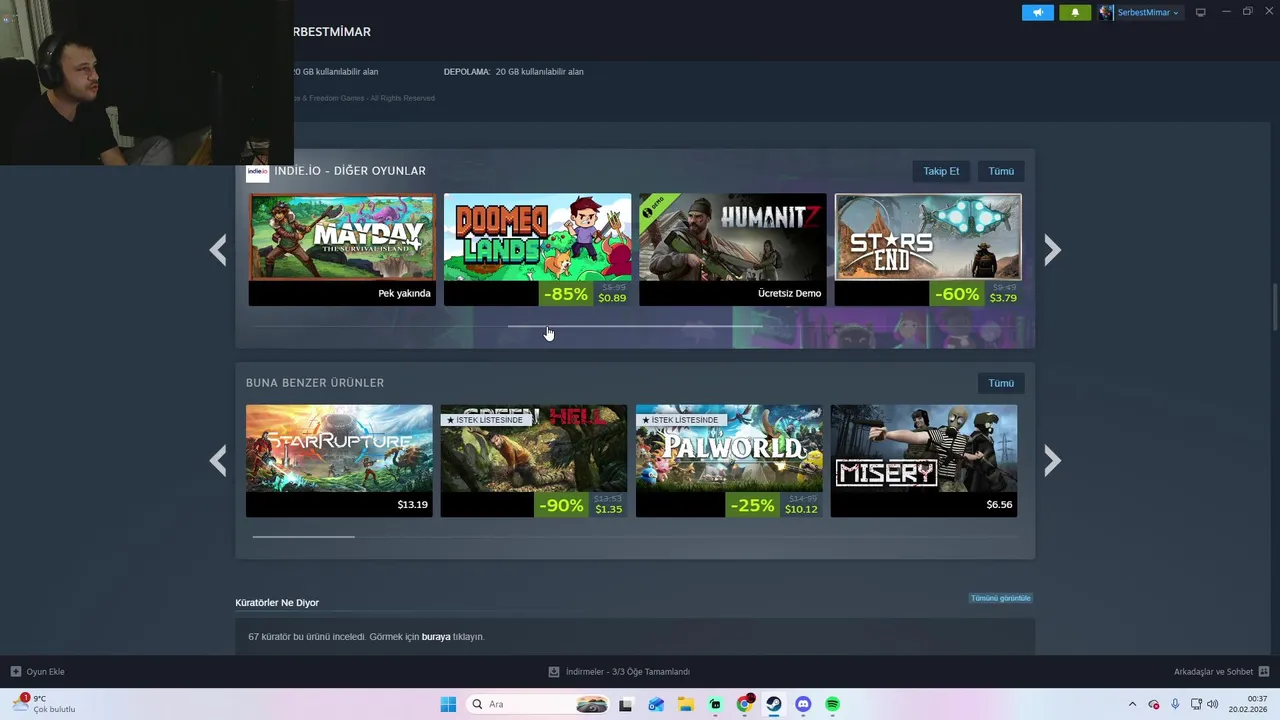1280x720 pixels.
Task: Click the Takip Et follow button
Action: coord(941,171)
